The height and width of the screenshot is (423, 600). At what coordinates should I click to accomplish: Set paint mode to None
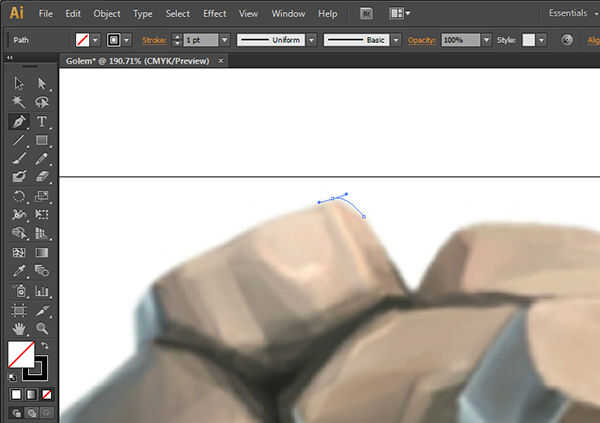tap(47, 394)
